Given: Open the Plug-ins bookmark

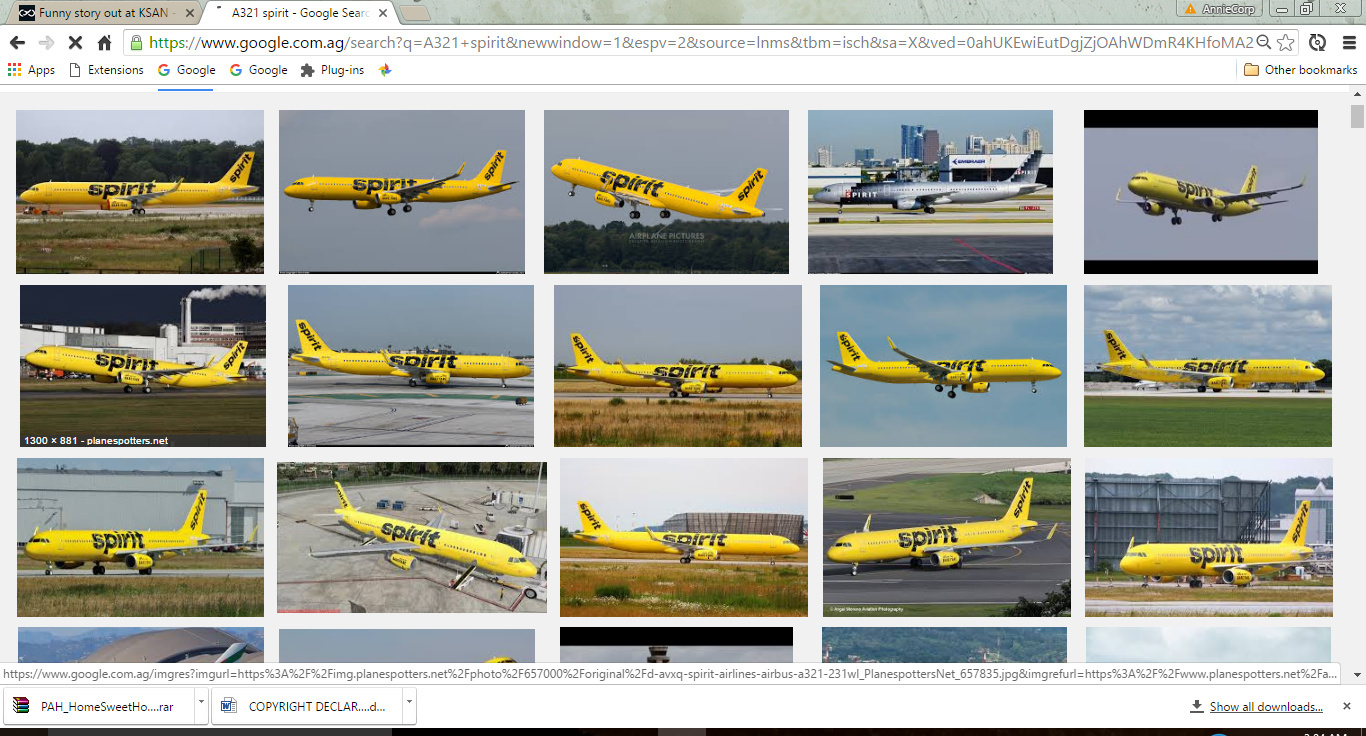Looking at the screenshot, I should [332, 70].
